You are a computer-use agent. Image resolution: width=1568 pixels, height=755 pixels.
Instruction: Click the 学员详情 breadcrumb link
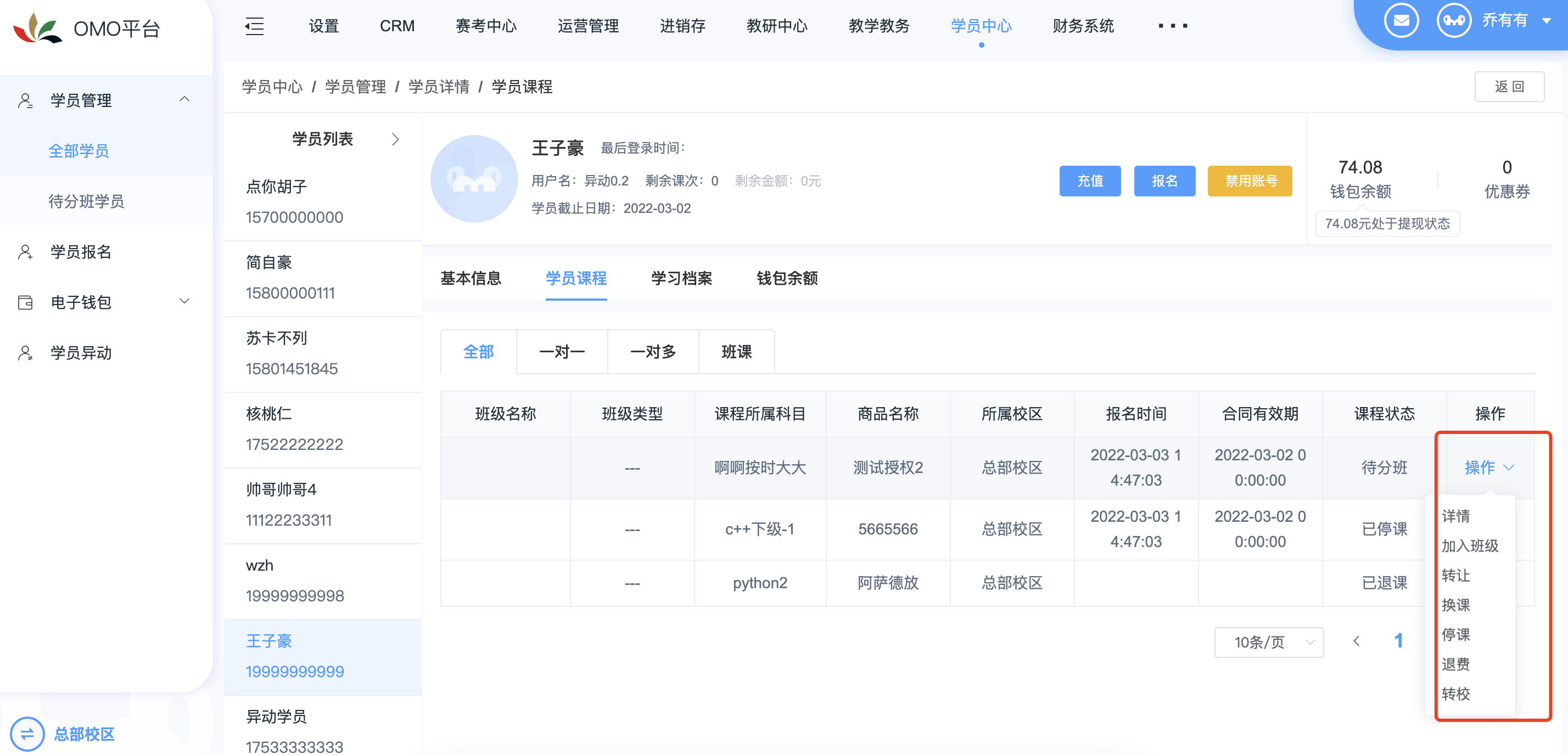click(438, 87)
